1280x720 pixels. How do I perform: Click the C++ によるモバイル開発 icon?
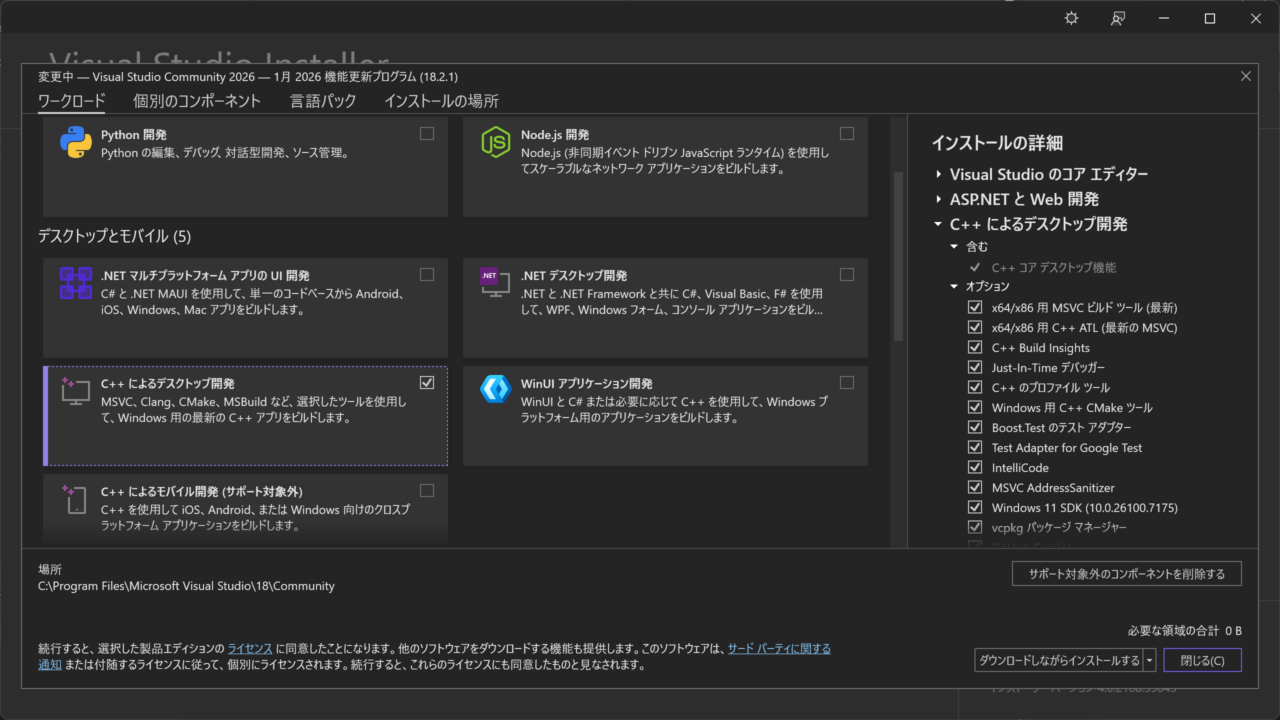76,499
